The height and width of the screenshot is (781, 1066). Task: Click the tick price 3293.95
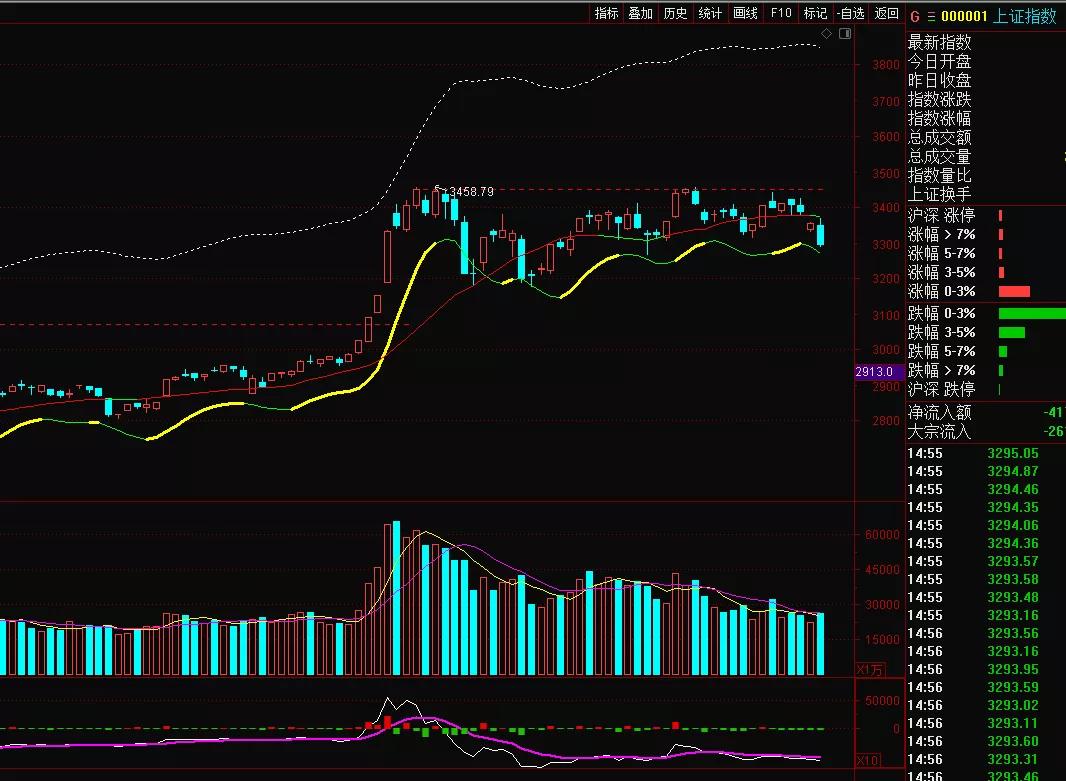pyautogui.click(x=1013, y=670)
